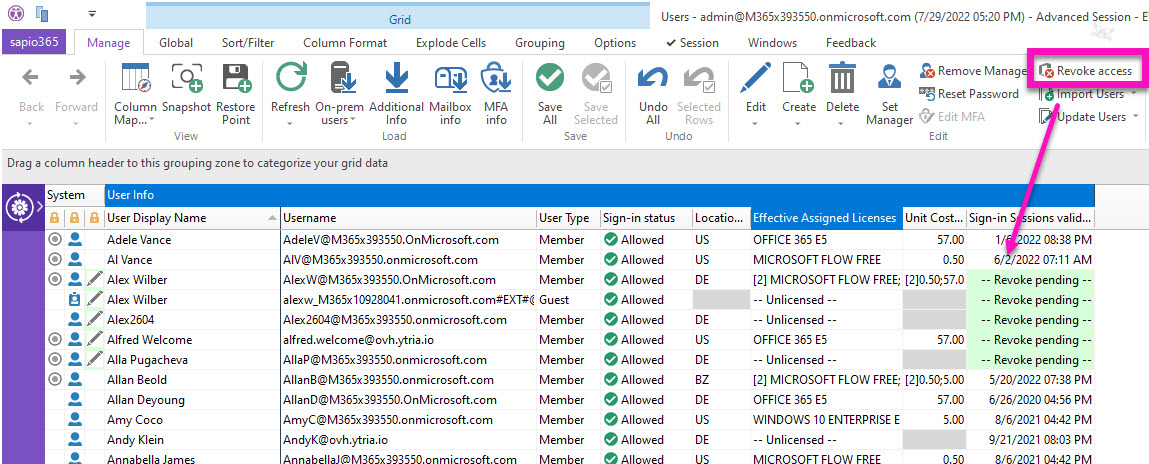The height and width of the screenshot is (464, 1149).
Task: Click the Restore Point floppy icon
Action: pyautogui.click(x=235, y=80)
